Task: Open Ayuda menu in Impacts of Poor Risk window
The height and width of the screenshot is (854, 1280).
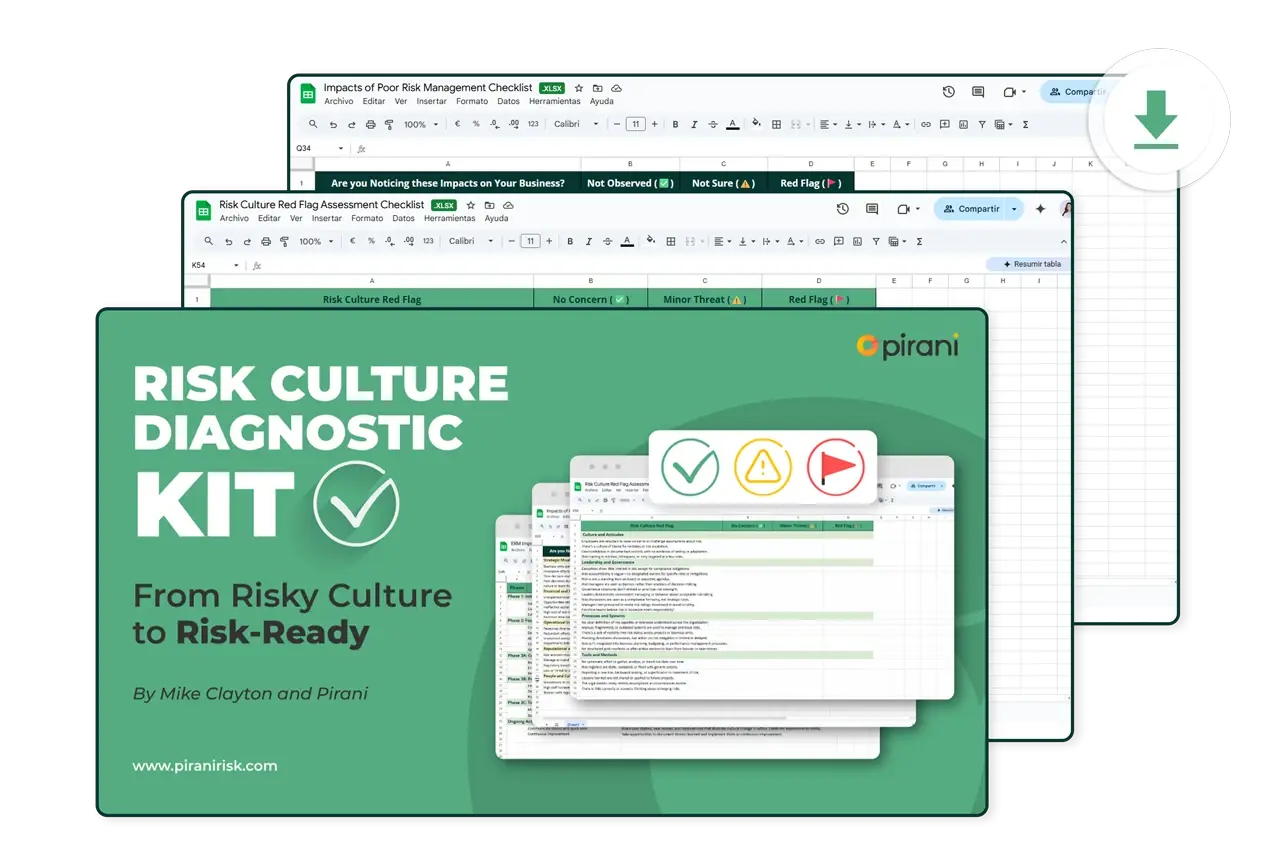Action: coord(602,101)
